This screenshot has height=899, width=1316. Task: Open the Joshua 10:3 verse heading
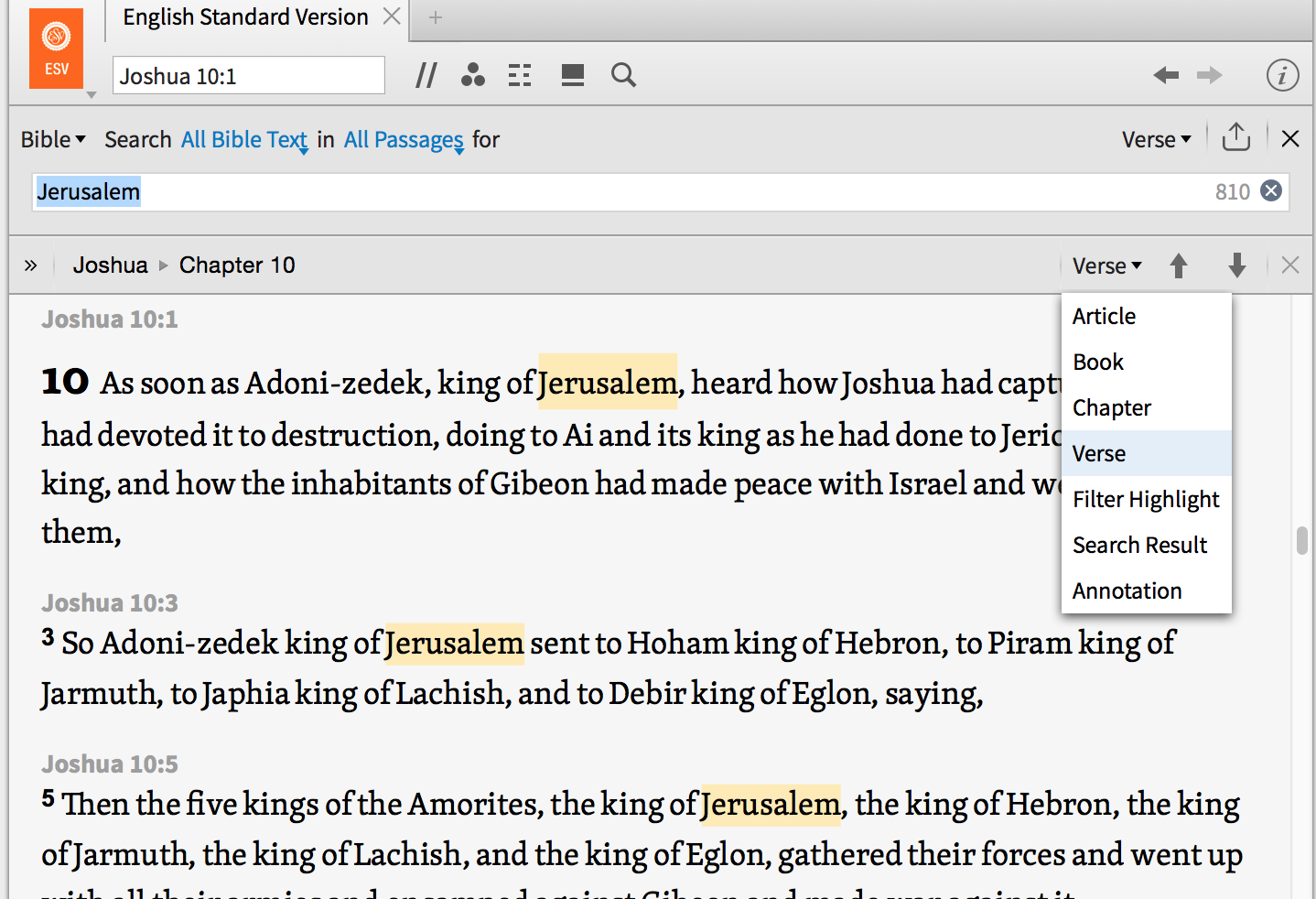[110, 603]
